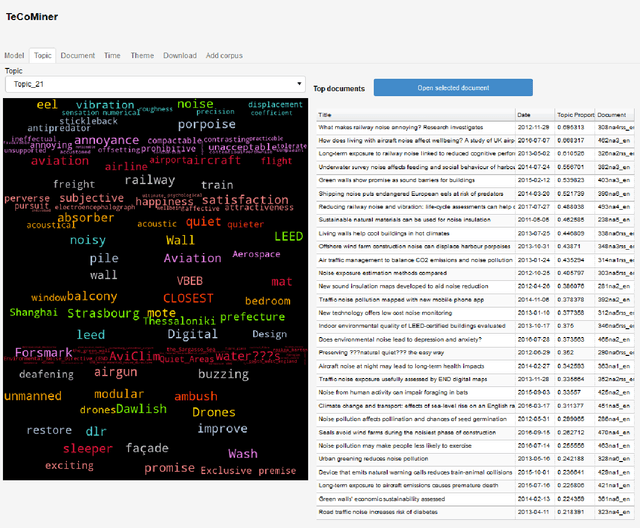The width and height of the screenshot is (640, 528).
Task: Go to the Theme tab
Action: [x=142, y=56]
